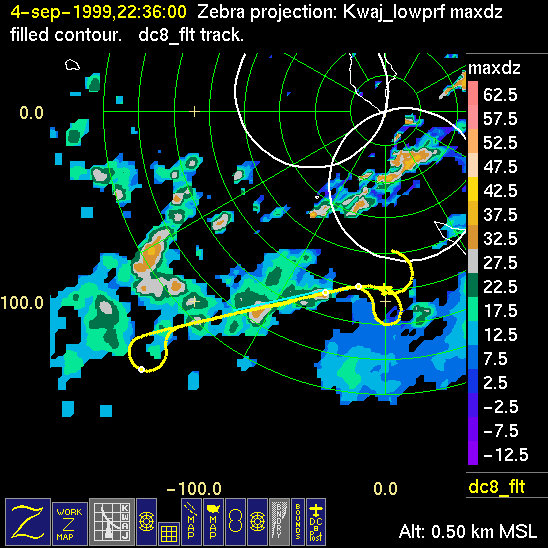The width and height of the screenshot is (548, 548).
Task: Click the gray 27.5 color bar segment
Action: click(x=473, y=261)
